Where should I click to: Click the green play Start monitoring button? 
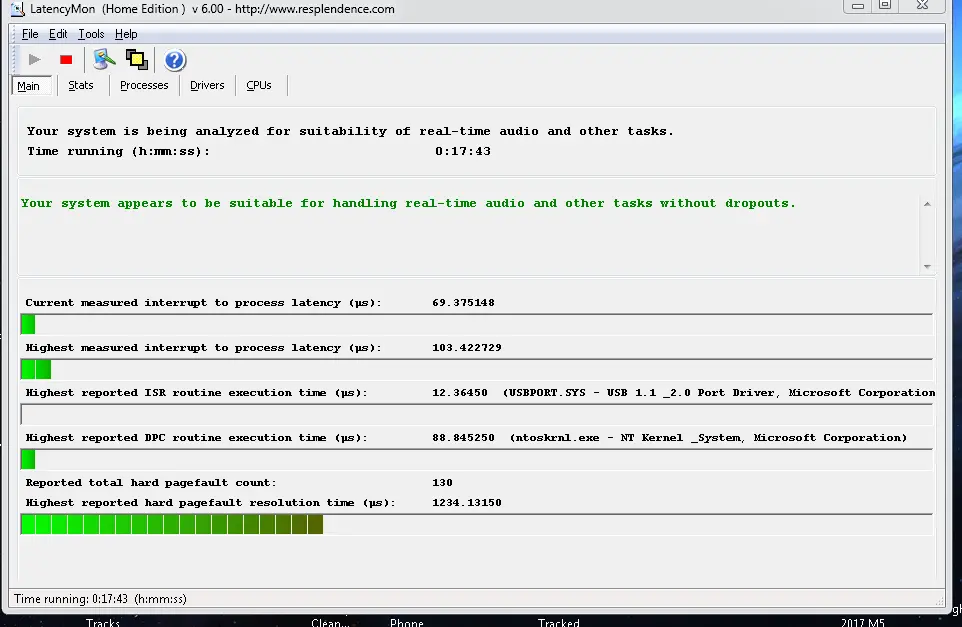[35, 60]
